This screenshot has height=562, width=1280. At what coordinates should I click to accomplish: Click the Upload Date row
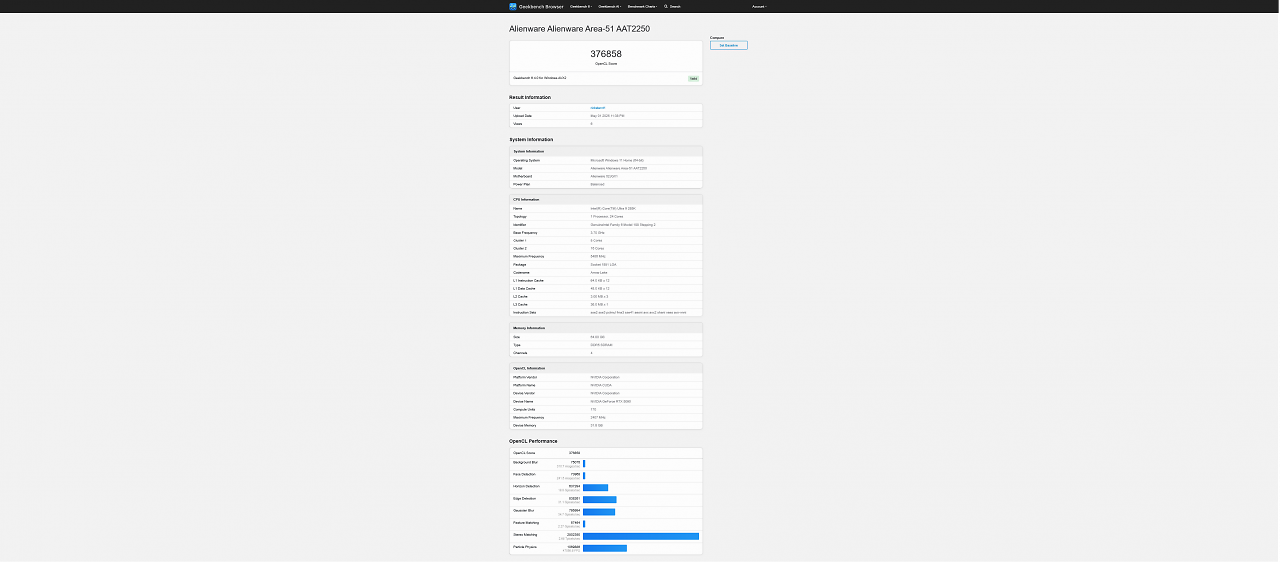pos(606,116)
